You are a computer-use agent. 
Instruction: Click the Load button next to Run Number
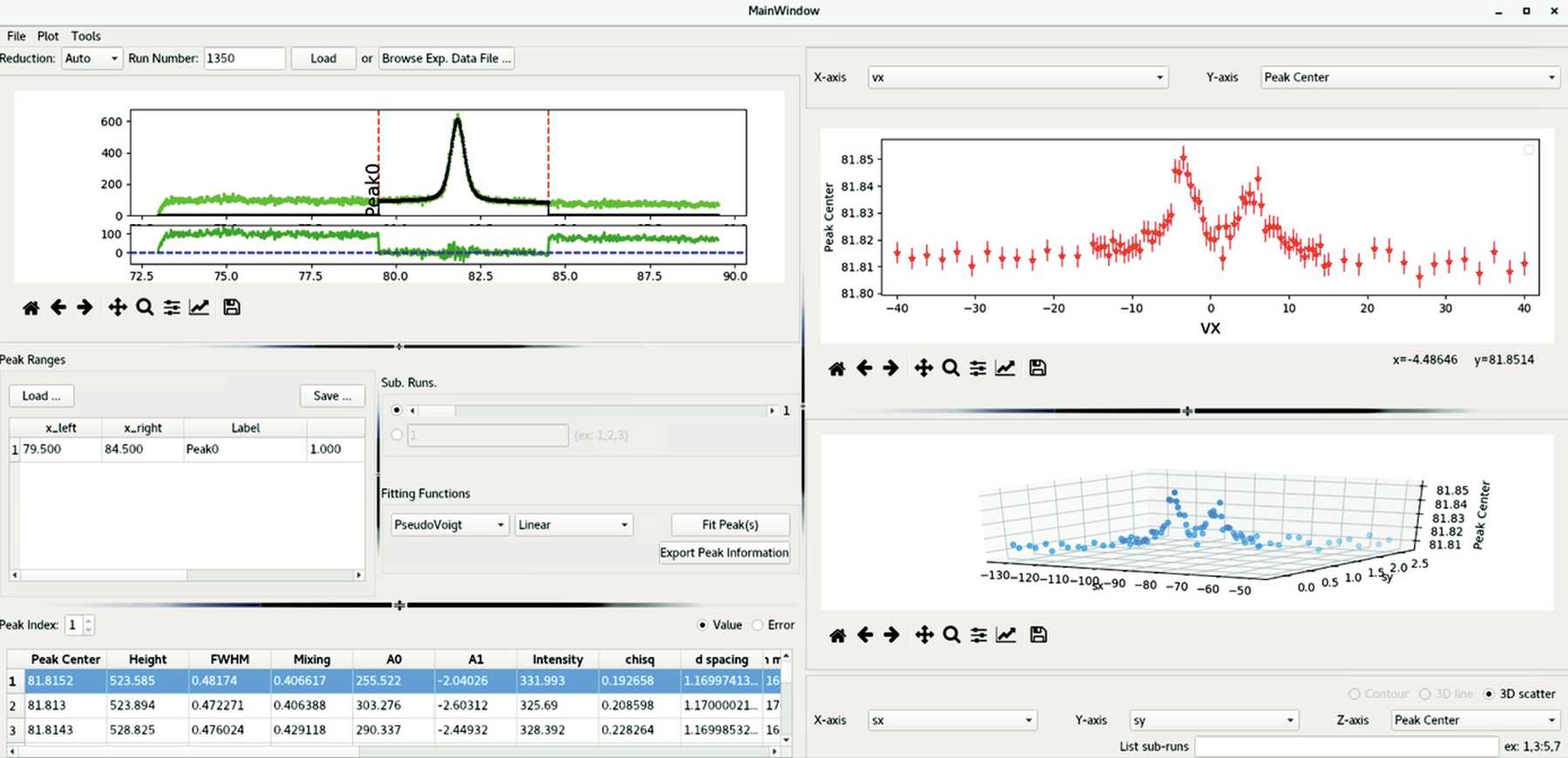(323, 58)
